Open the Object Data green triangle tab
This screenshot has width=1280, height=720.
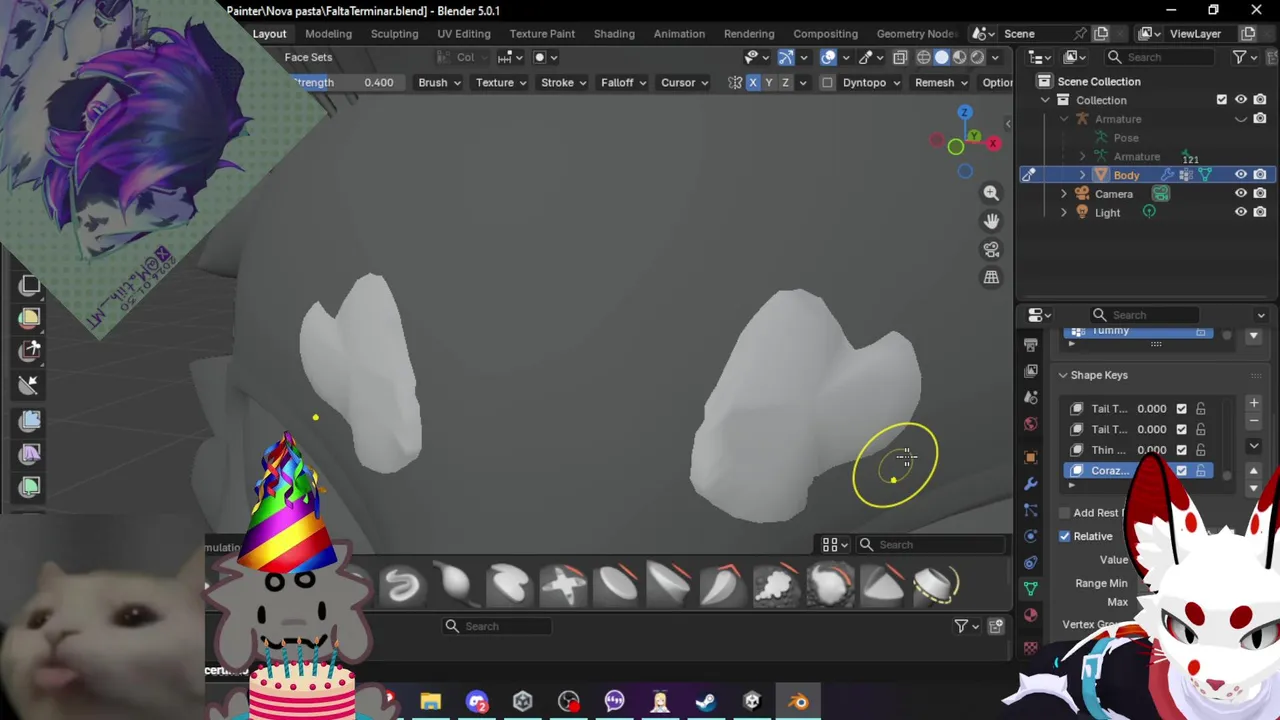pyautogui.click(x=1031, y=589)
